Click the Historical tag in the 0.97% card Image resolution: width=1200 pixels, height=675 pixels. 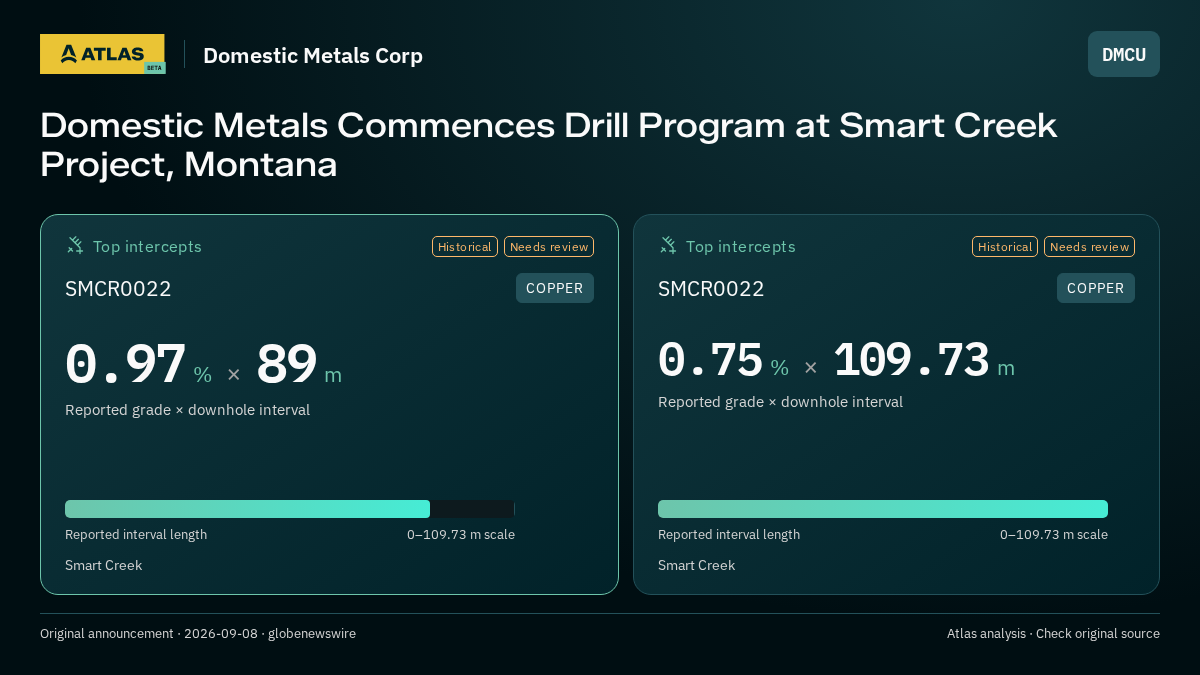point(465,247)
